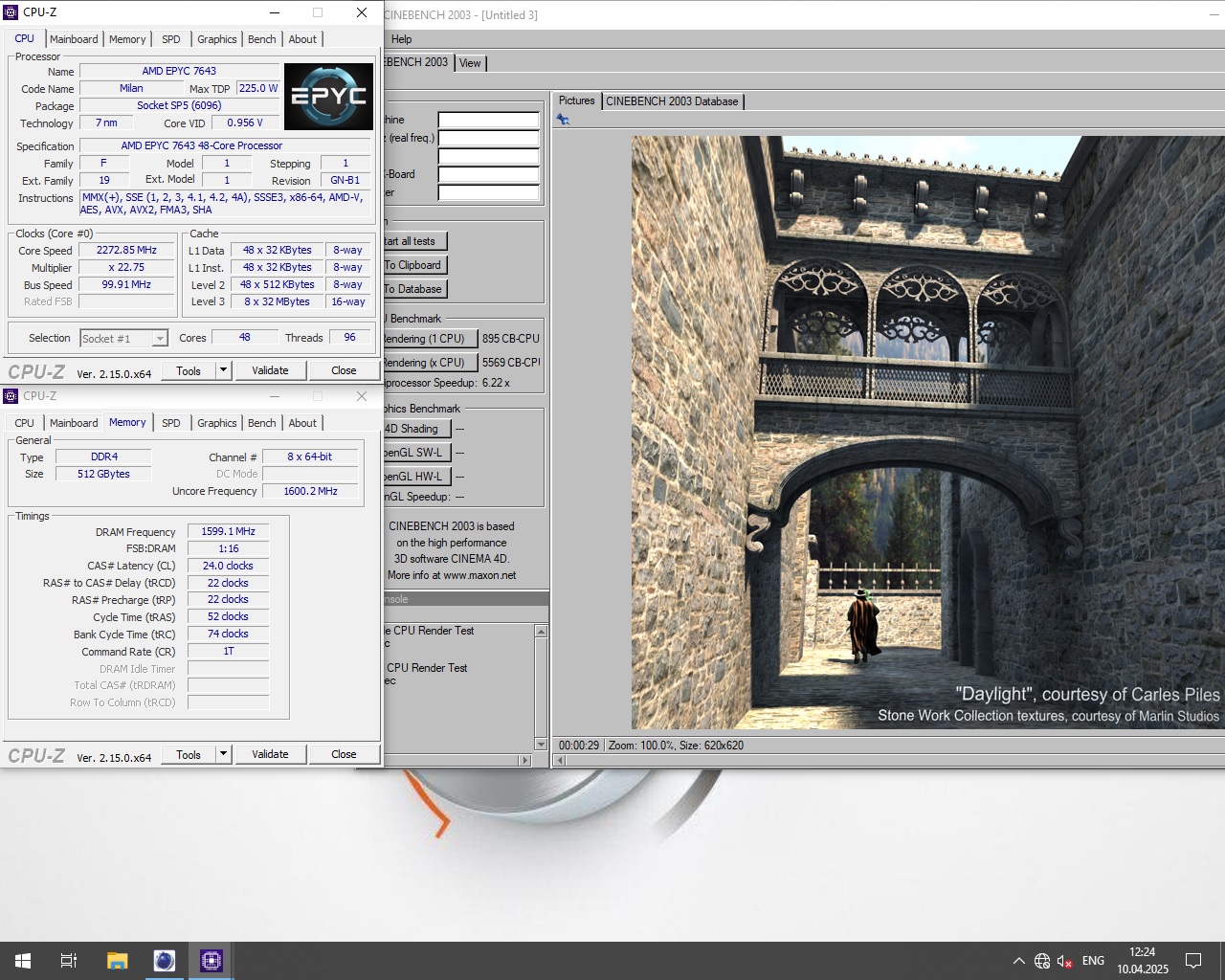Open the Socket #1 selection dropdown
Viewport: 1225px width, 980px height.
(123, 338)
